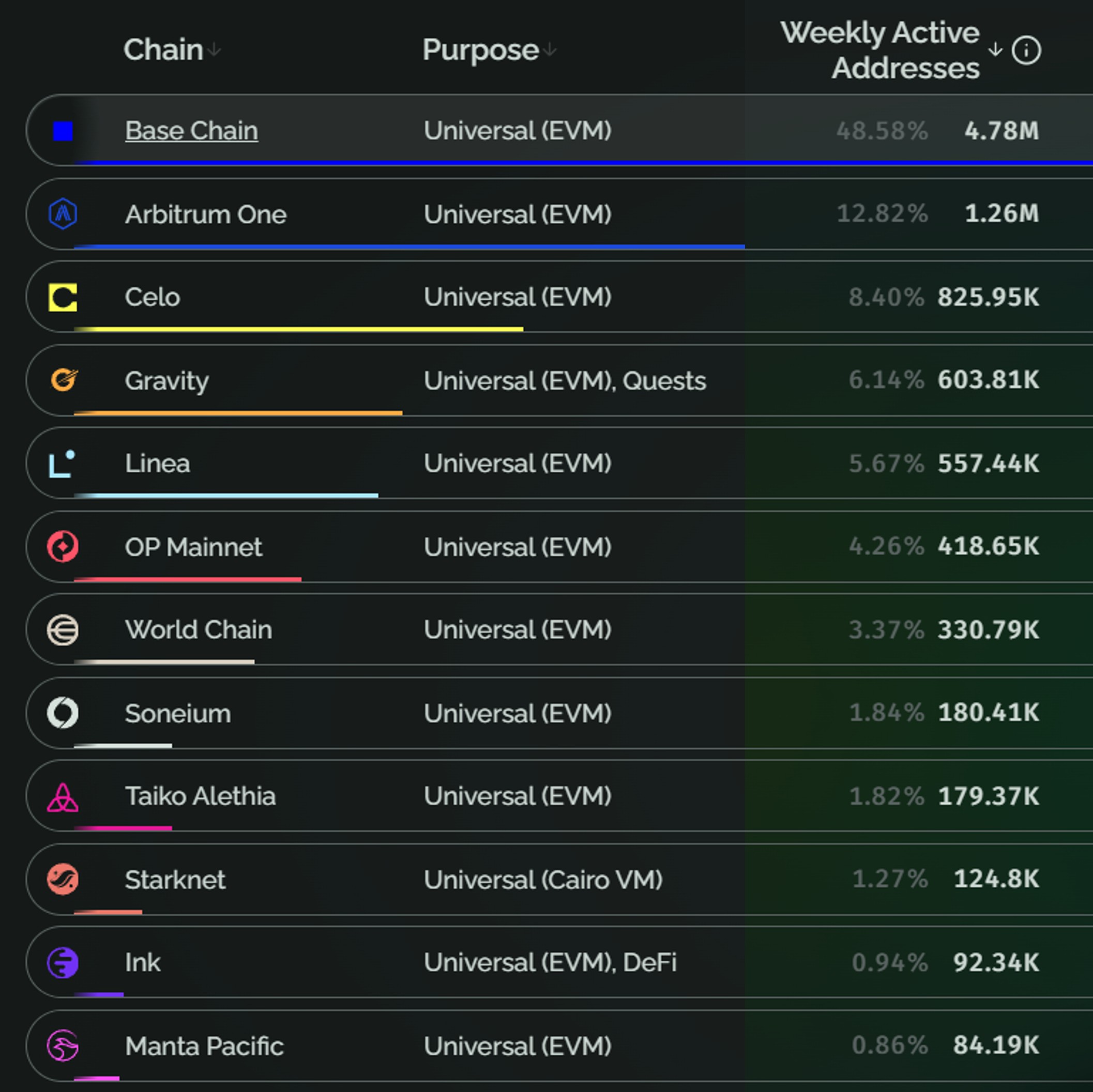Click the pink Taiko Alethia logo

[x=63, y=797]
